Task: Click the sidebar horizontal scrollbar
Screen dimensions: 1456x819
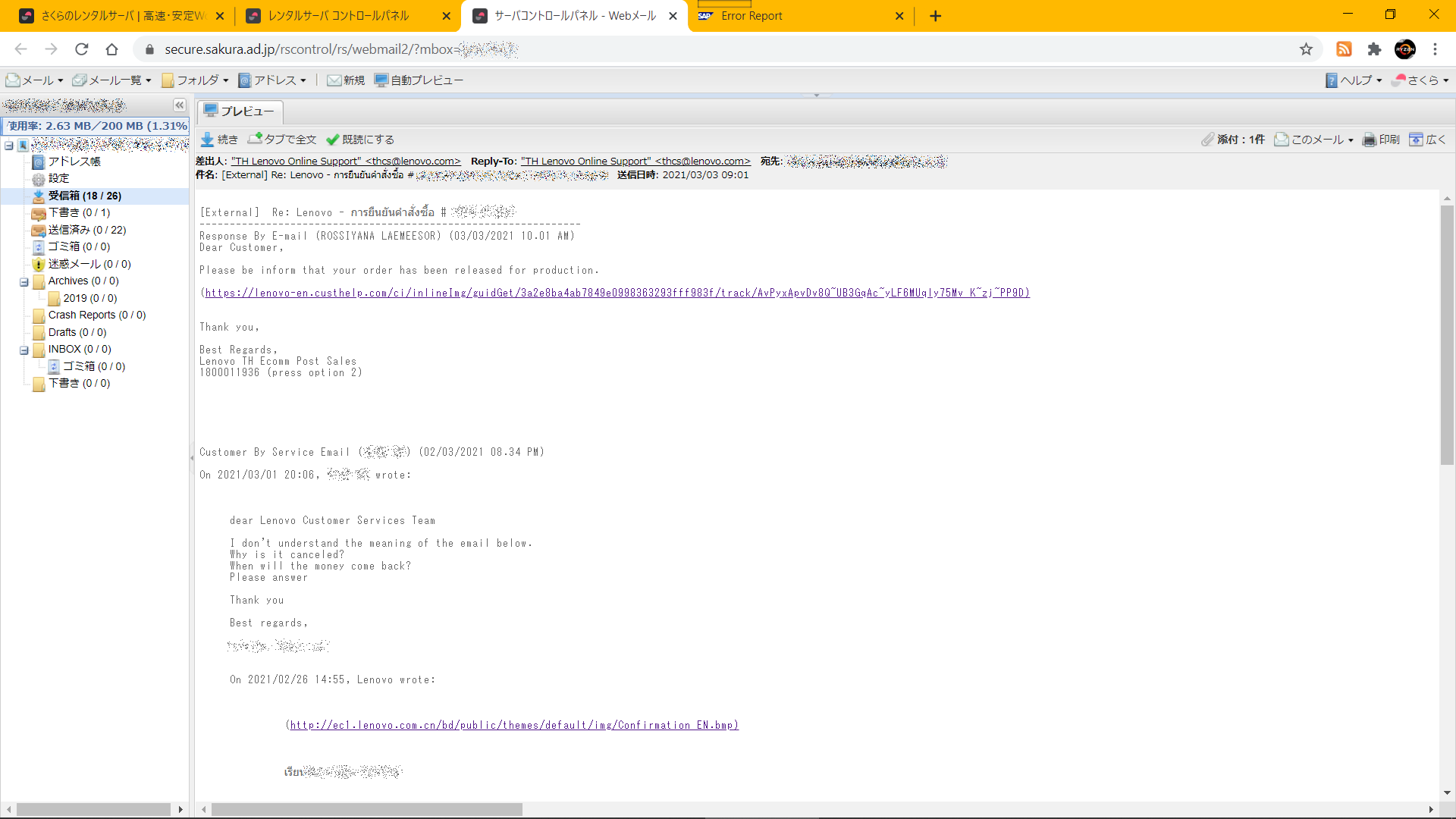Action: [93, 810]
